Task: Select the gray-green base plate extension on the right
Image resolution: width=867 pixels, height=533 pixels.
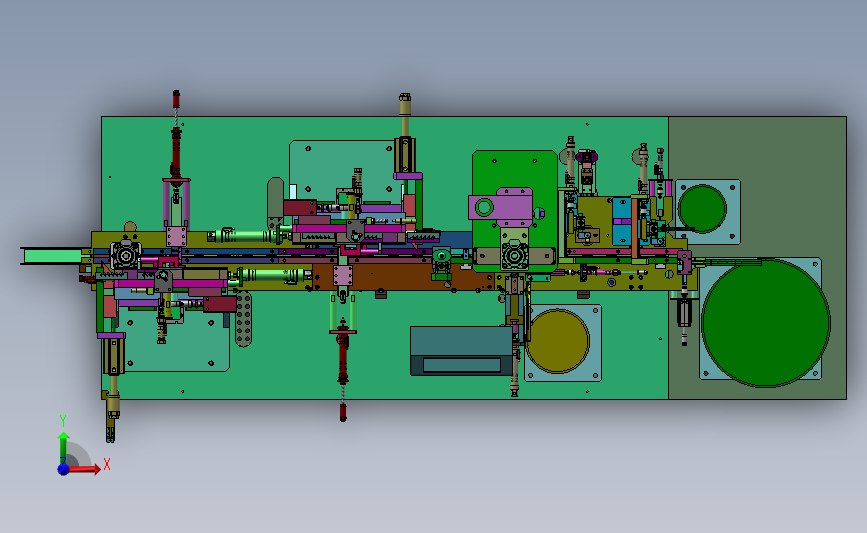Action: pos(774,149)
